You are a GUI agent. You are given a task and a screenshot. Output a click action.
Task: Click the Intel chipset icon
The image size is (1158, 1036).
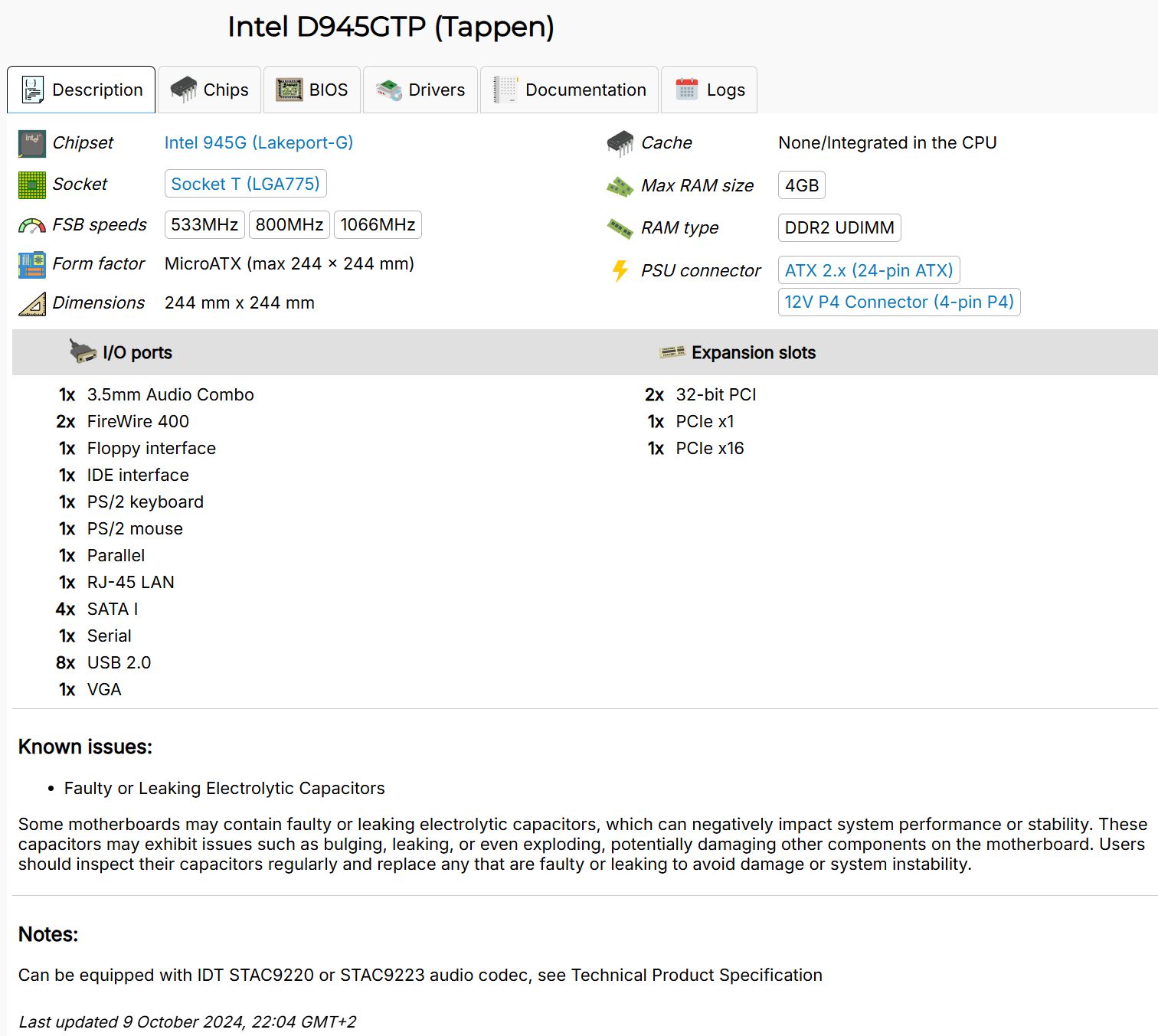point(31,143)
